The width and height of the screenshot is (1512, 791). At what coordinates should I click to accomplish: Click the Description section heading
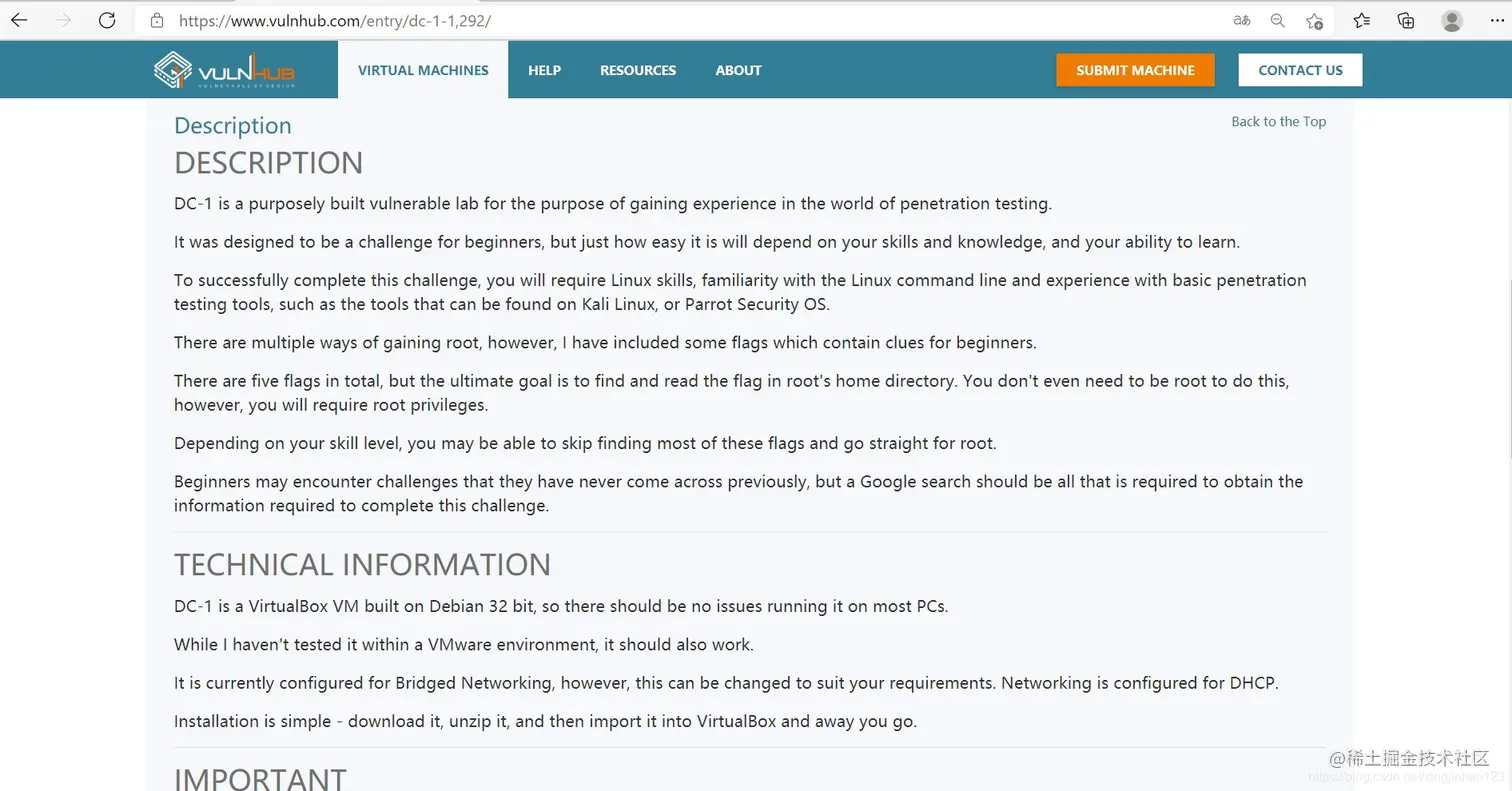tap(233, 126)
